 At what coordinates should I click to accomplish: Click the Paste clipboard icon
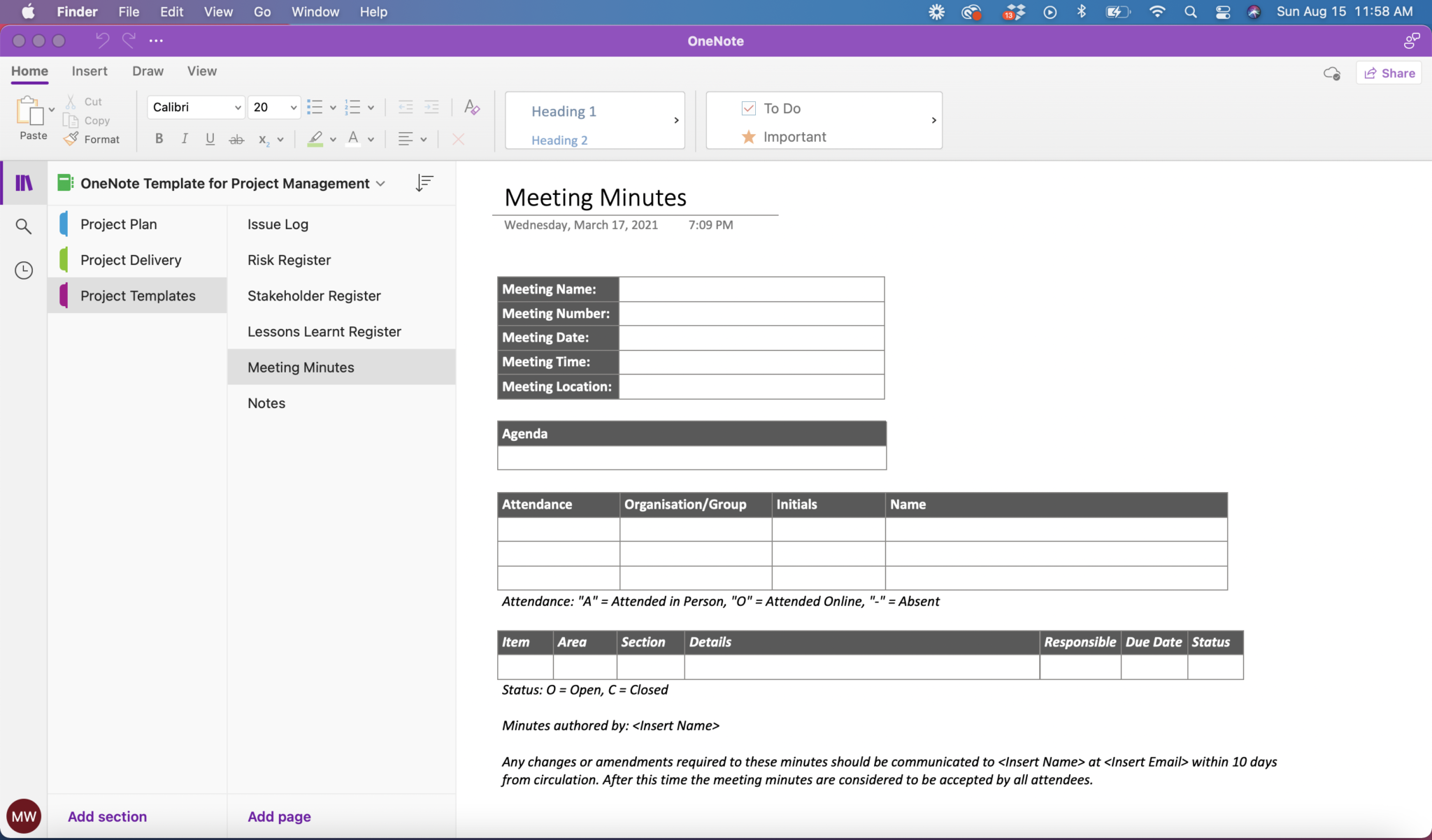(29, 111)
